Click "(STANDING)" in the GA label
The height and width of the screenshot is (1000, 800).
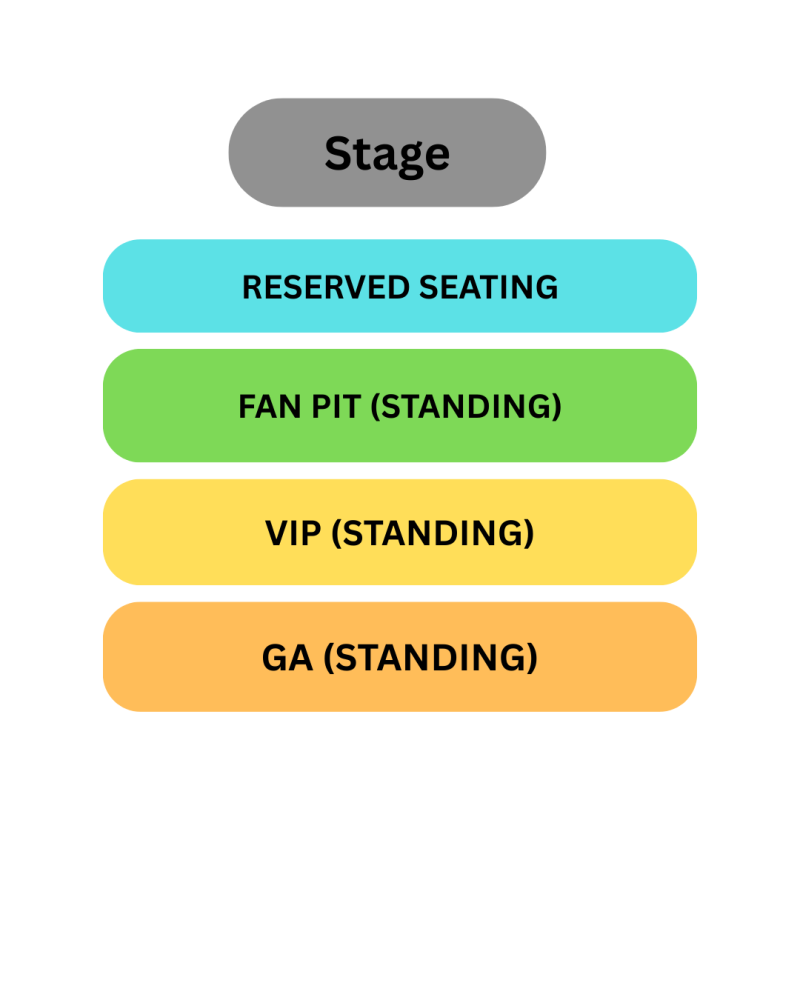[x=432, y=658]
